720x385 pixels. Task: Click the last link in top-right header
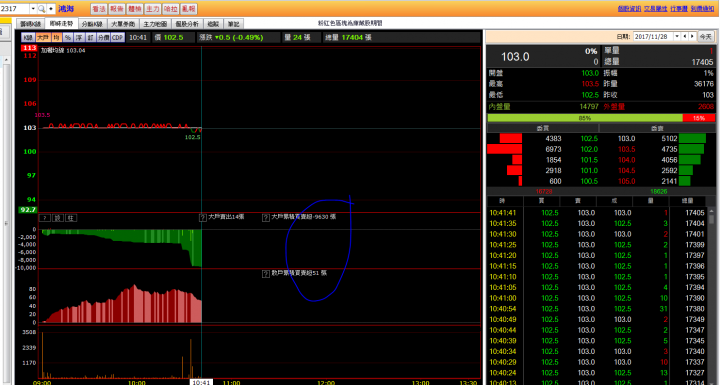click(702, 9)
